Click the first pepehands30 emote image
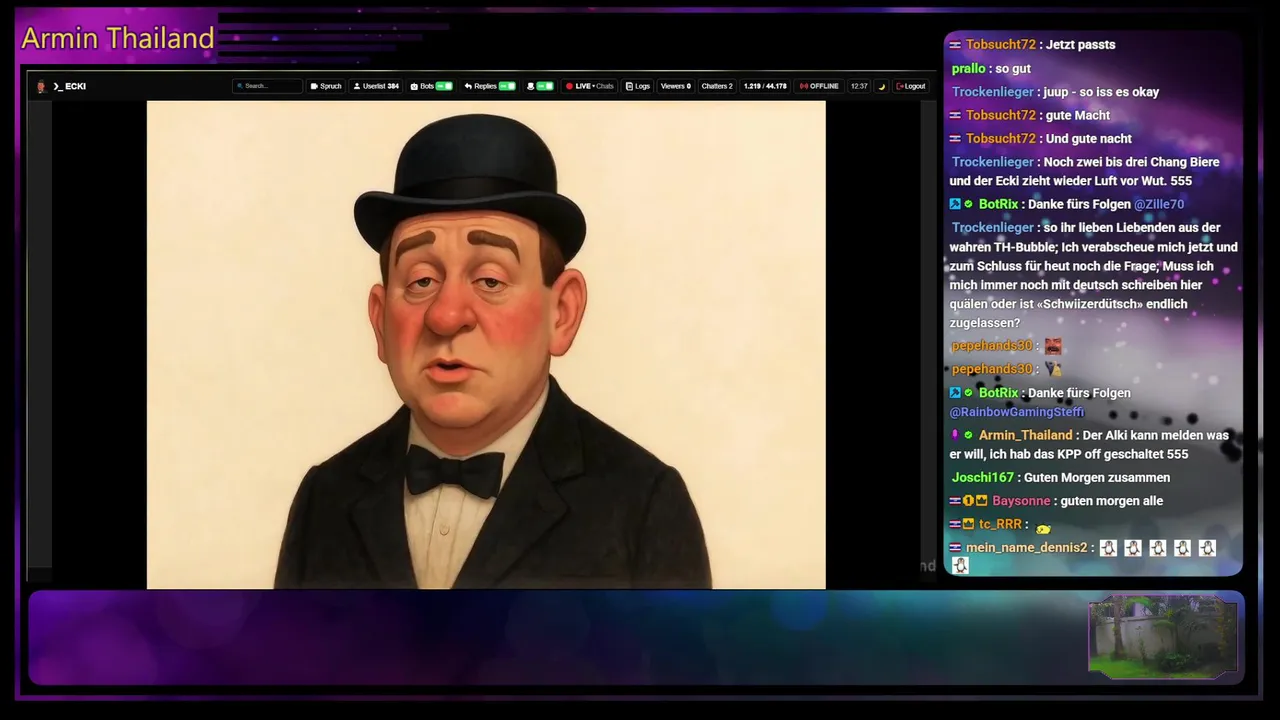Image resolution: width=1280 pixels, height=720 pixels. coord(1052,346)
